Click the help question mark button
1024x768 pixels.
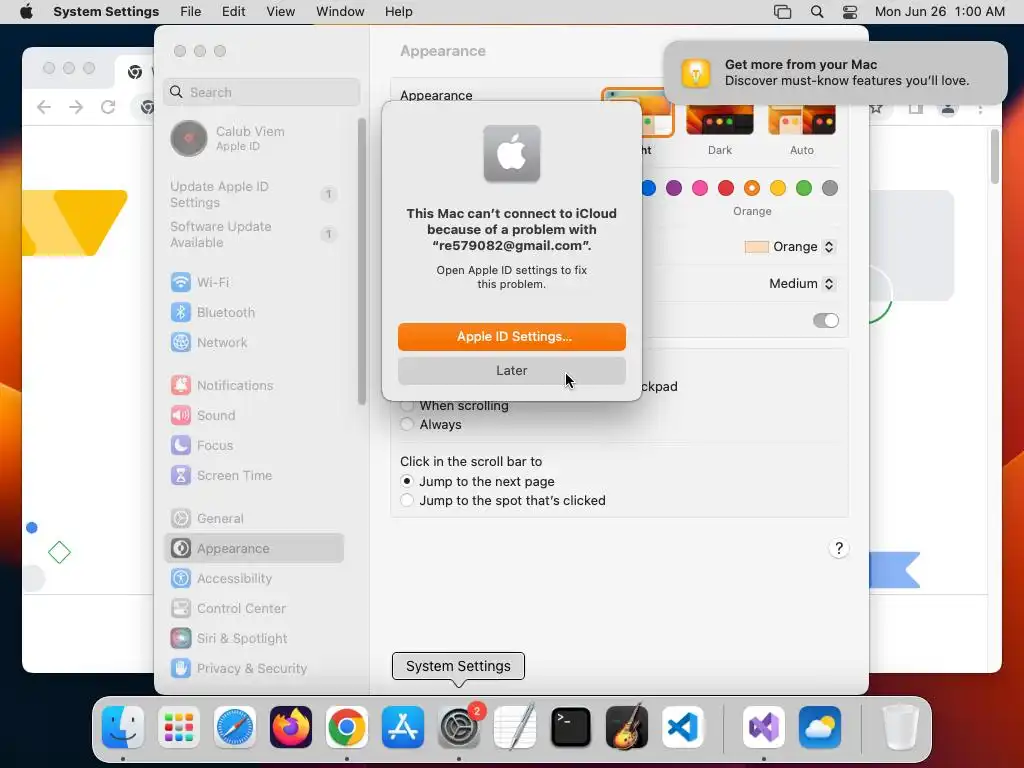(839, 548)
